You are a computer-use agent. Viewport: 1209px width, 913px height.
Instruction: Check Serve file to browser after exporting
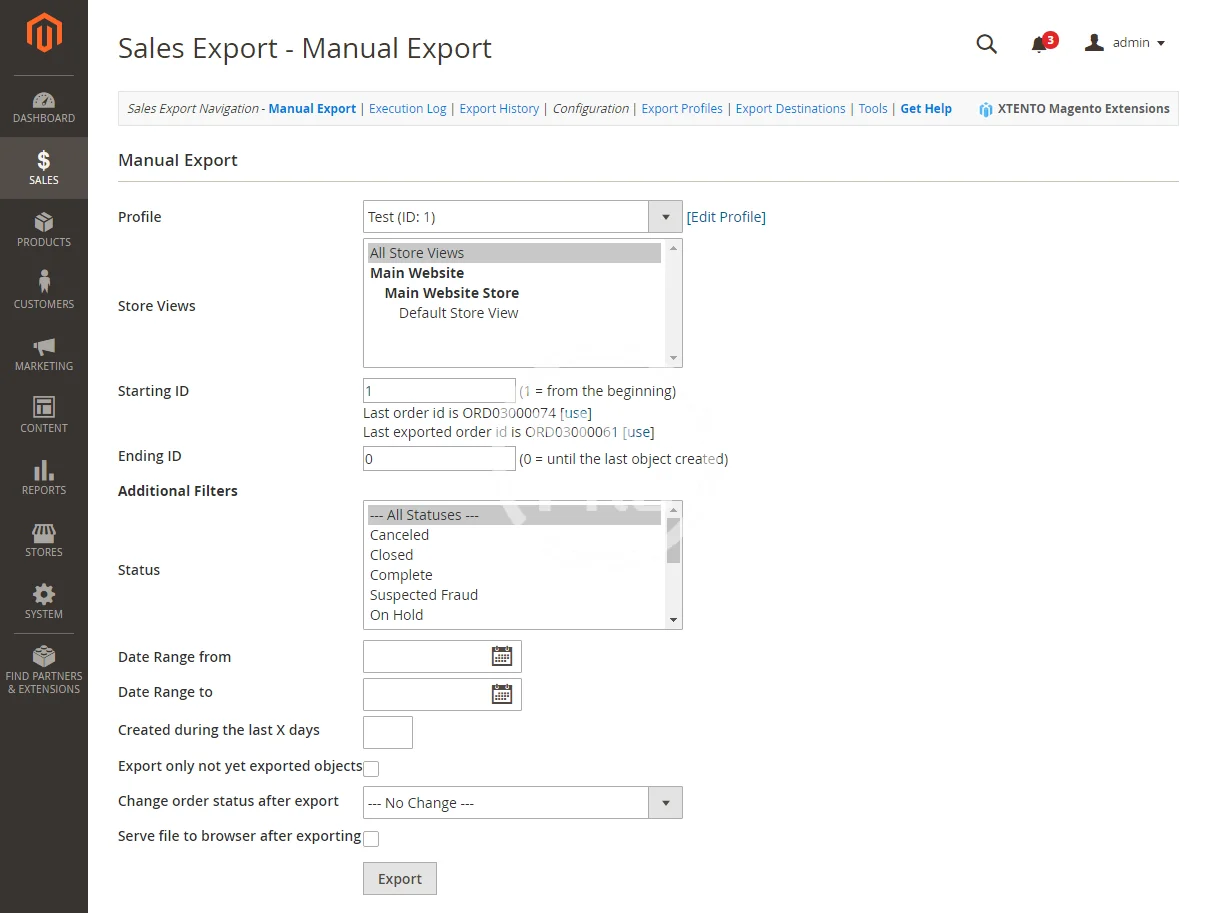click(371, 839)
